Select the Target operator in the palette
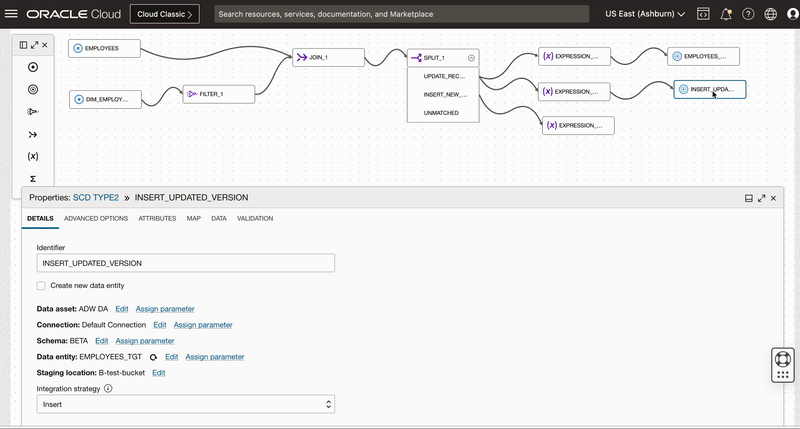The height and width of the screenshot is (429, 800). pos(33,89)
